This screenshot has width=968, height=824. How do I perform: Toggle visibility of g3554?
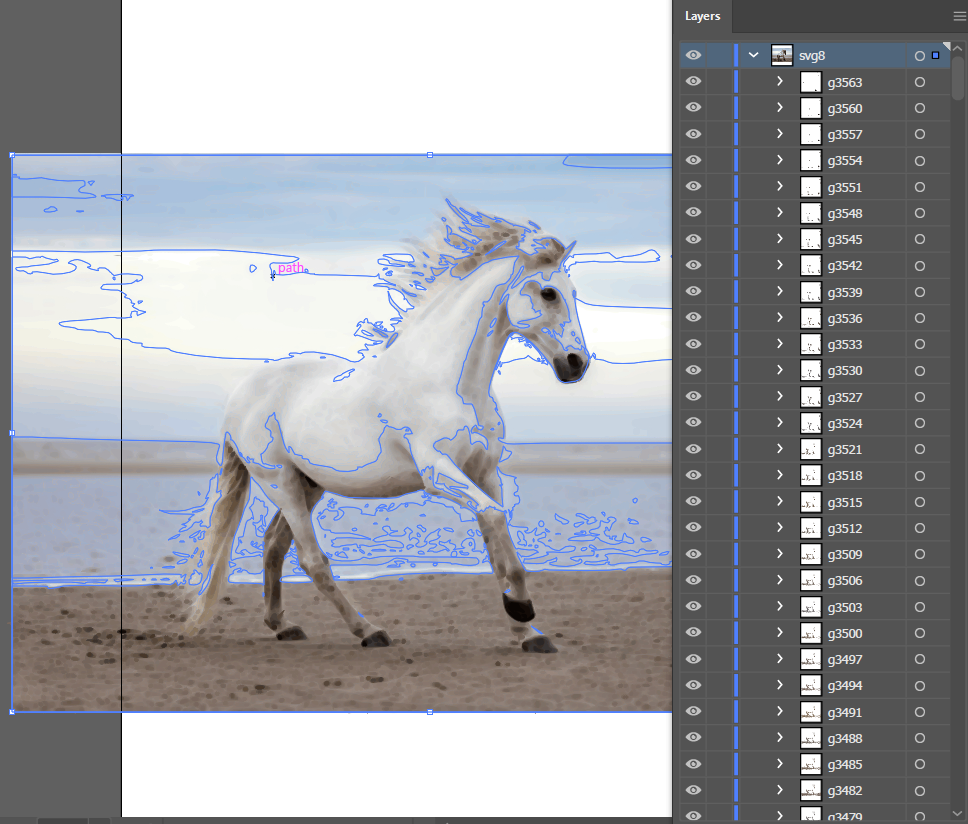(693, 160)
